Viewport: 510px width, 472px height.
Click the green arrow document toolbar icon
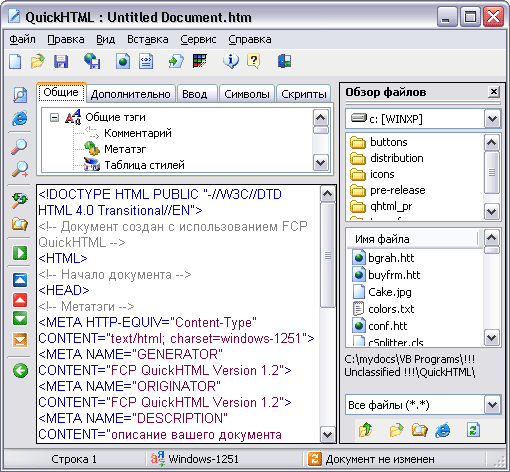(x=176, y=61)
